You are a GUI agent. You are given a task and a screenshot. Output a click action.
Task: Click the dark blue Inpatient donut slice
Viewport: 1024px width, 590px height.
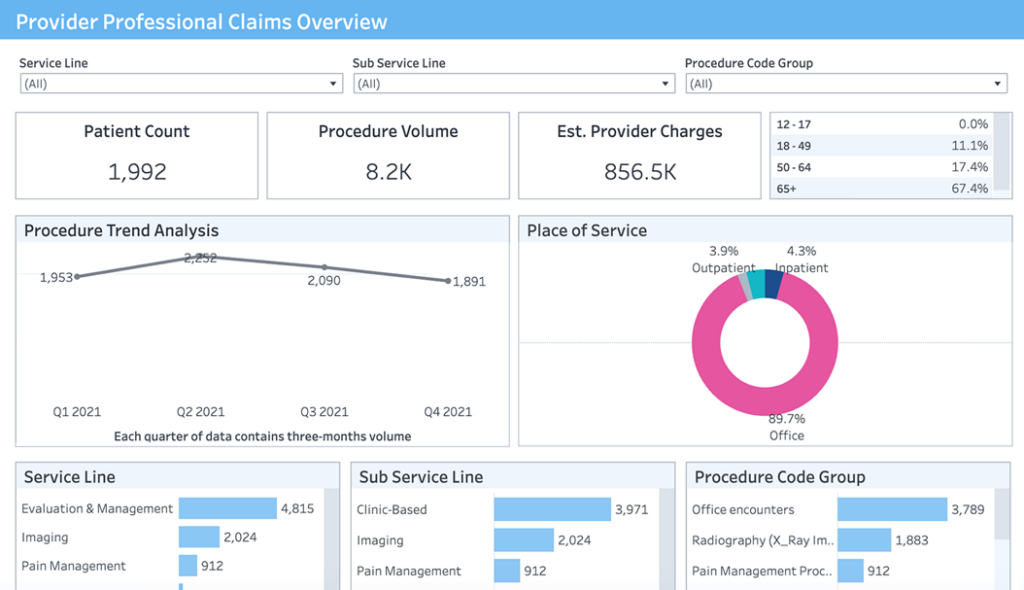pos(773,285)
